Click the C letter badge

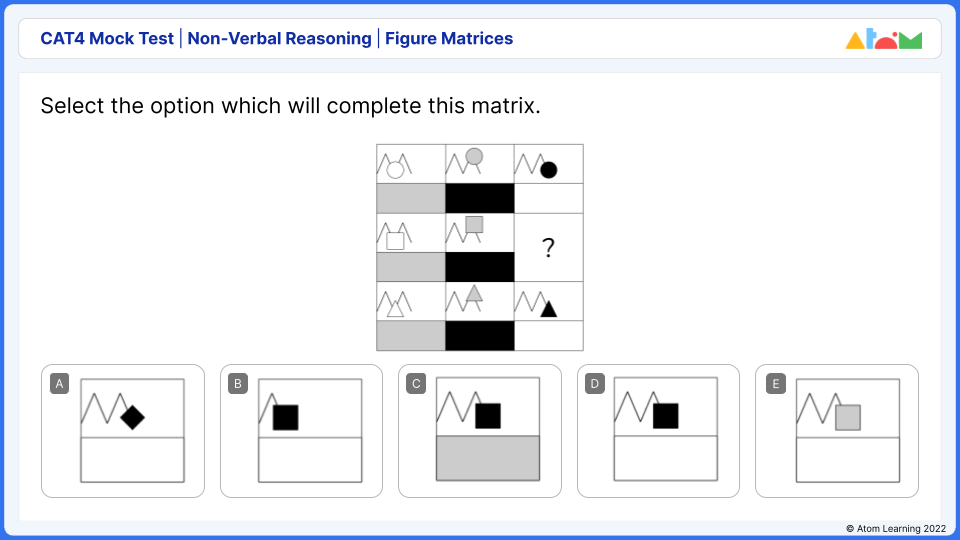coord(416,384)
